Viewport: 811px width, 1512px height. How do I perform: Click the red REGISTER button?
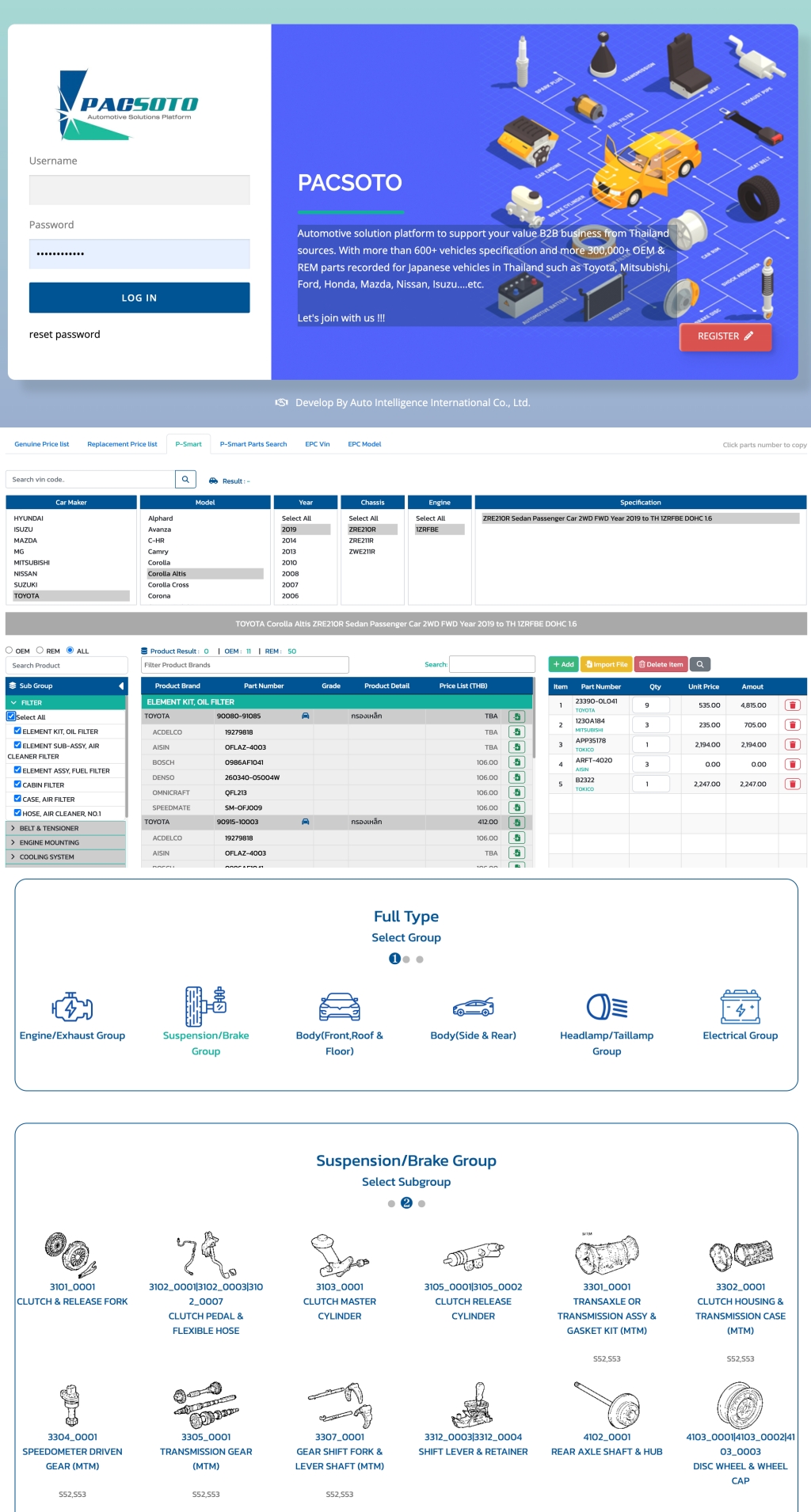click(725, 336)
